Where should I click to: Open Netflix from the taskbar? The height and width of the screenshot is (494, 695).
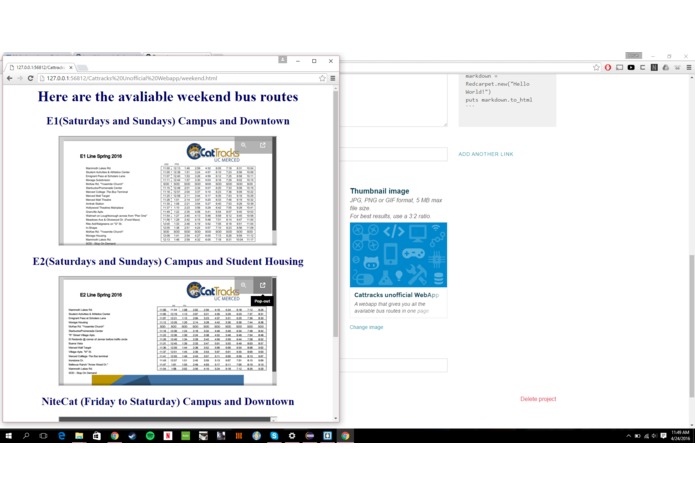(168, 436)
